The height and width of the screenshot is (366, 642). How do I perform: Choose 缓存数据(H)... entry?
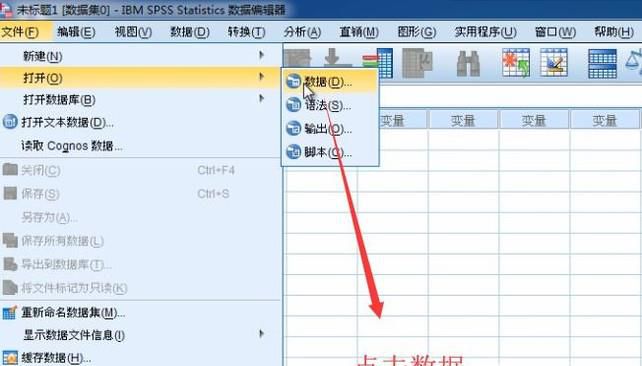pos(141,358)
